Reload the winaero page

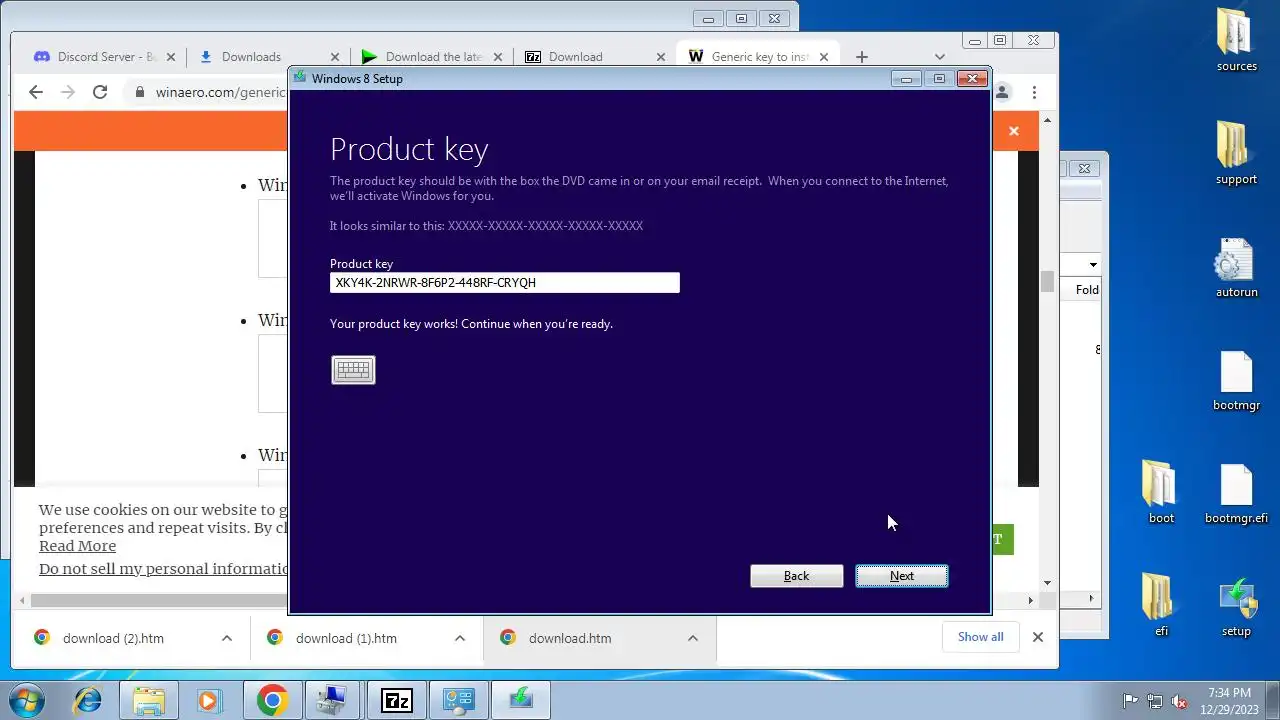(x=100, y=92)
